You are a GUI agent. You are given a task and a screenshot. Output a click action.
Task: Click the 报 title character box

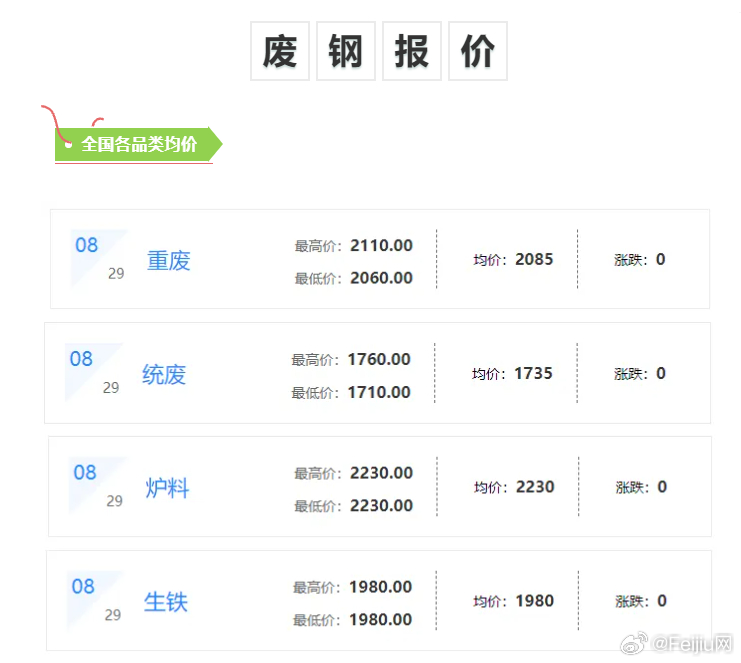tap(412, 51)
